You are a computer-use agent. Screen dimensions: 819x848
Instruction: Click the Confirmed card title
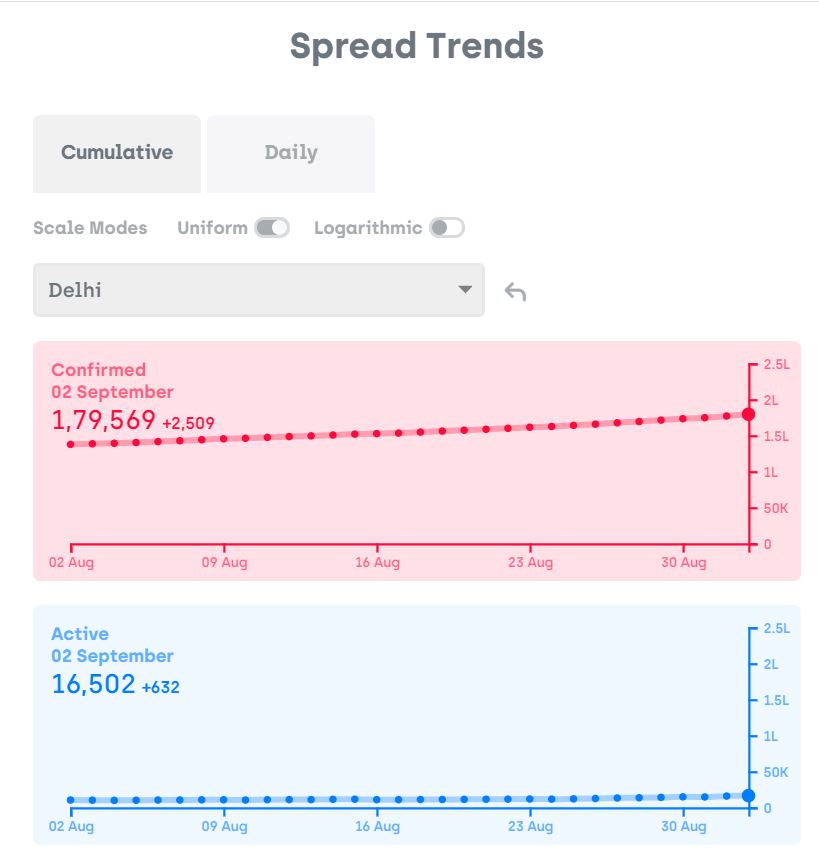point(98,370)
